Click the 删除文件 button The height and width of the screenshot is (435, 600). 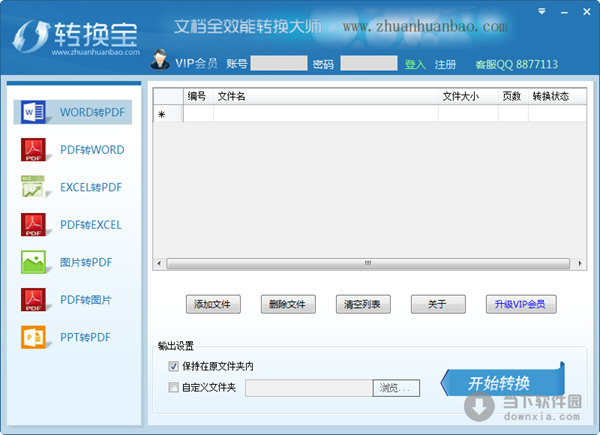point(288,304)
